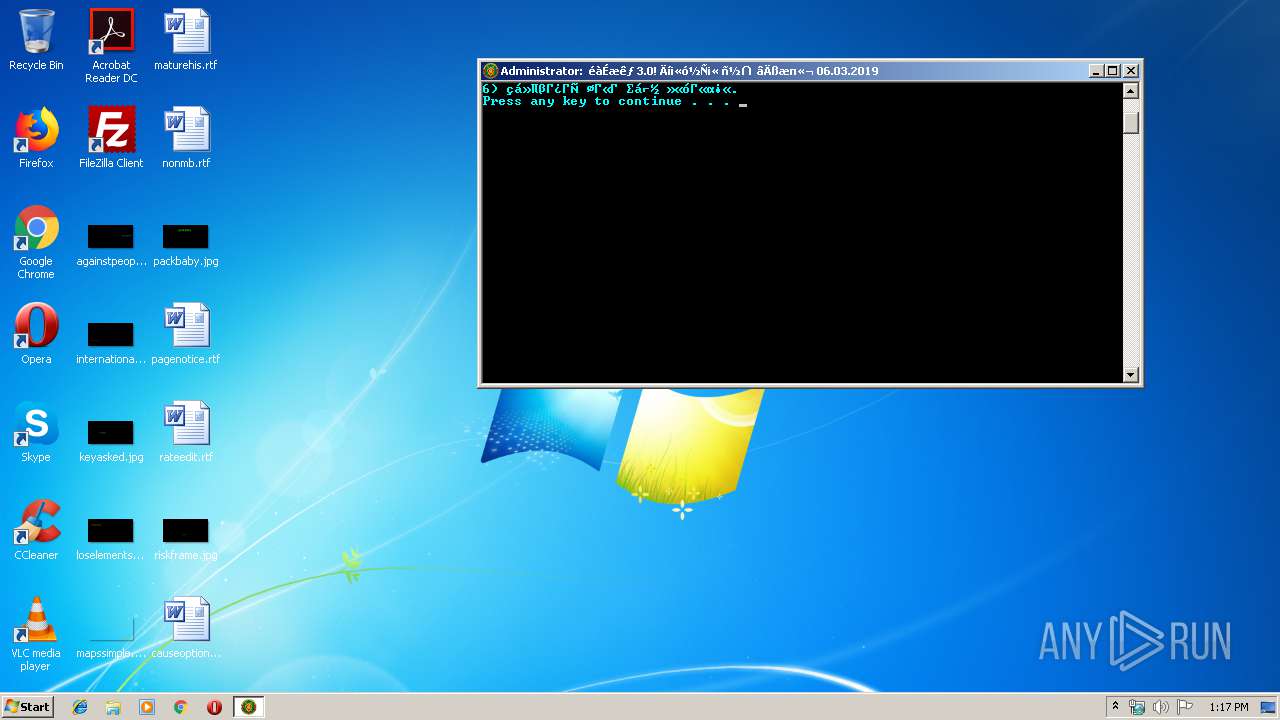Select mapssimpla... file on desktop

click(111, 636)
